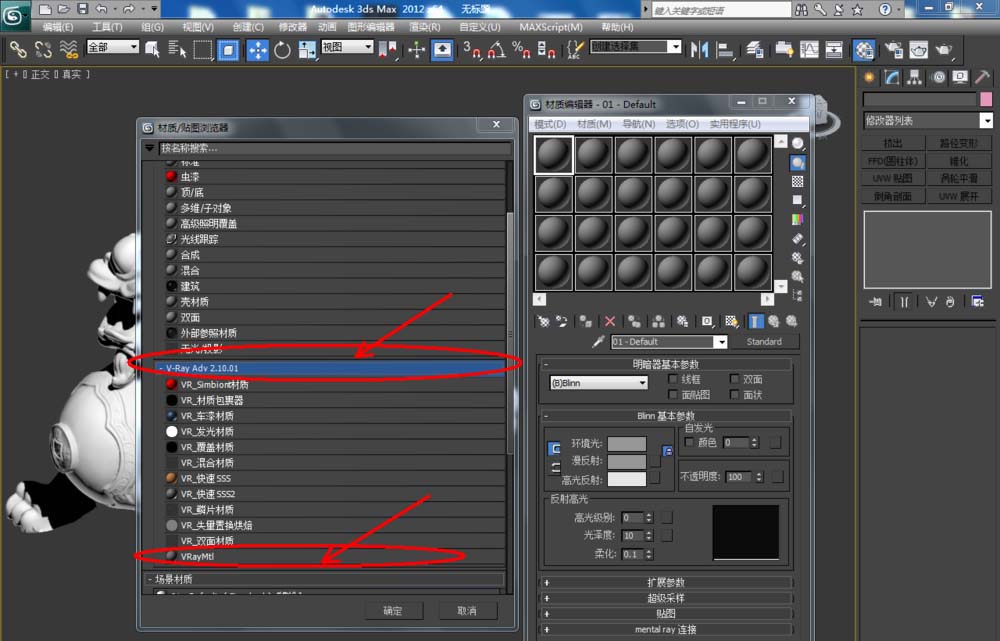The width and height of the screenshot is (1000, 641).
Task: Open the Hierarchy command panel tab
Action: [915, 78]
